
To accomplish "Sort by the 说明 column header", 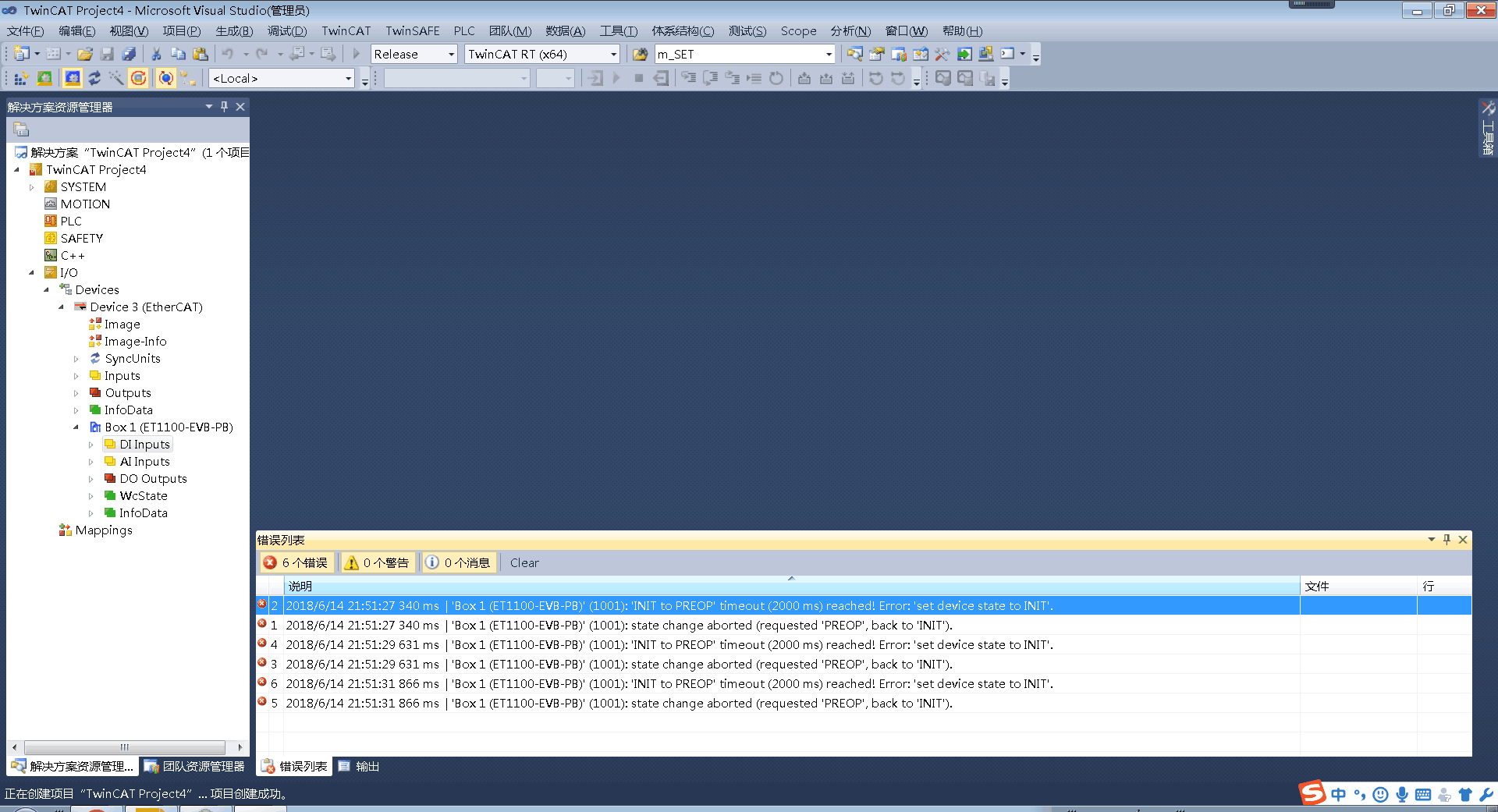I will [792, 586].
